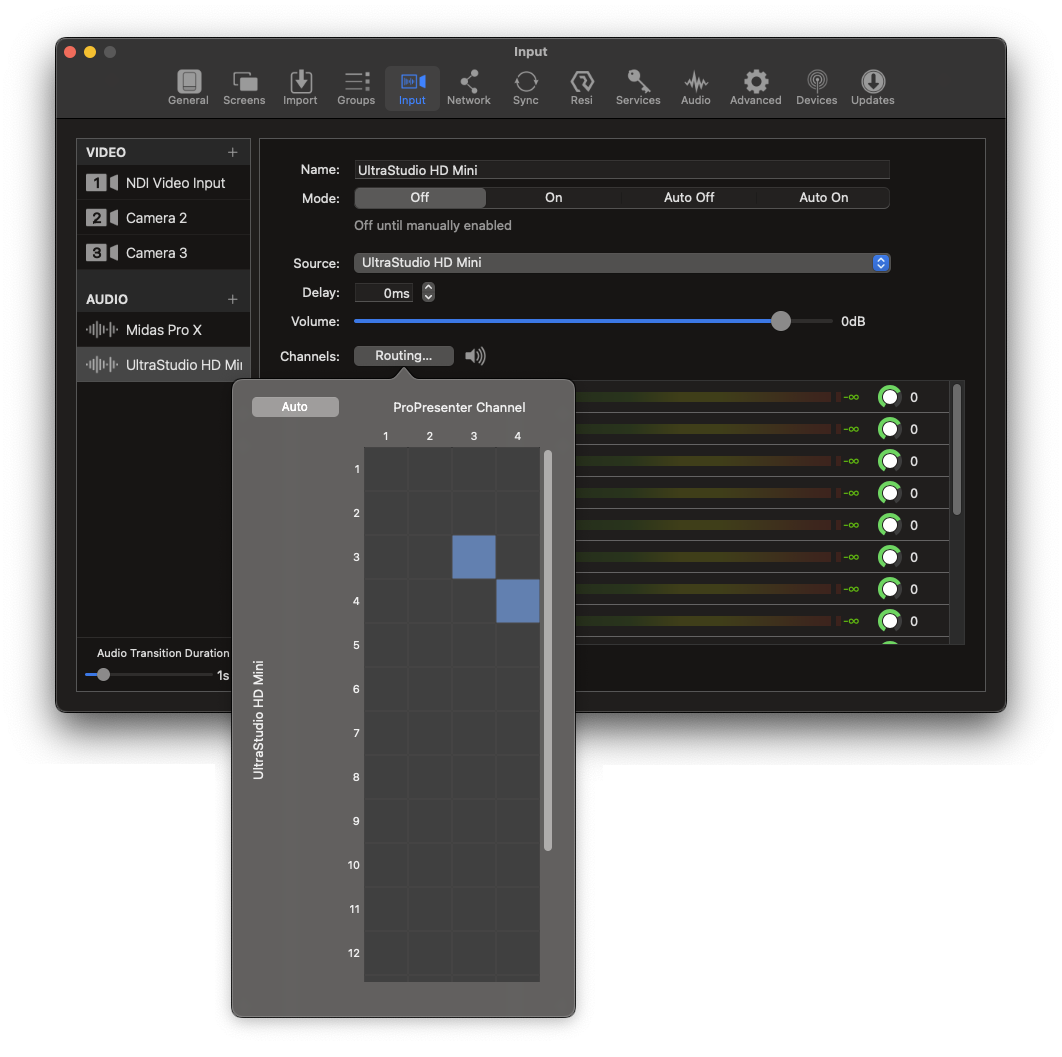This screenshot has height=1057, width=1062.
Task: Open the Screens preferences tab
Action: coord(244,88)
